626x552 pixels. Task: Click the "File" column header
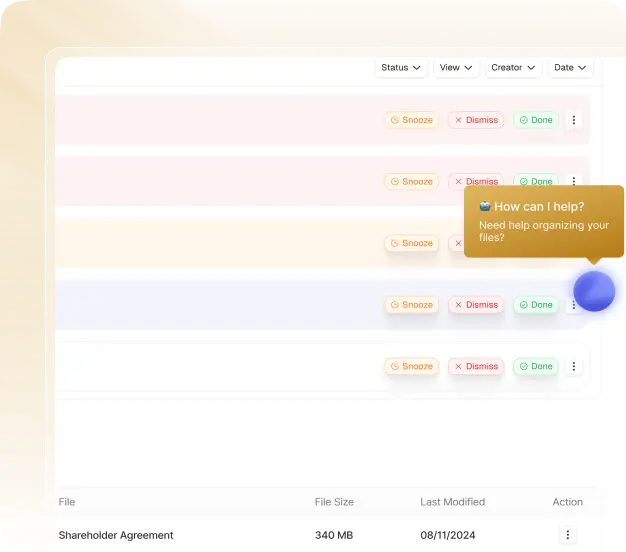click(67, 502)
